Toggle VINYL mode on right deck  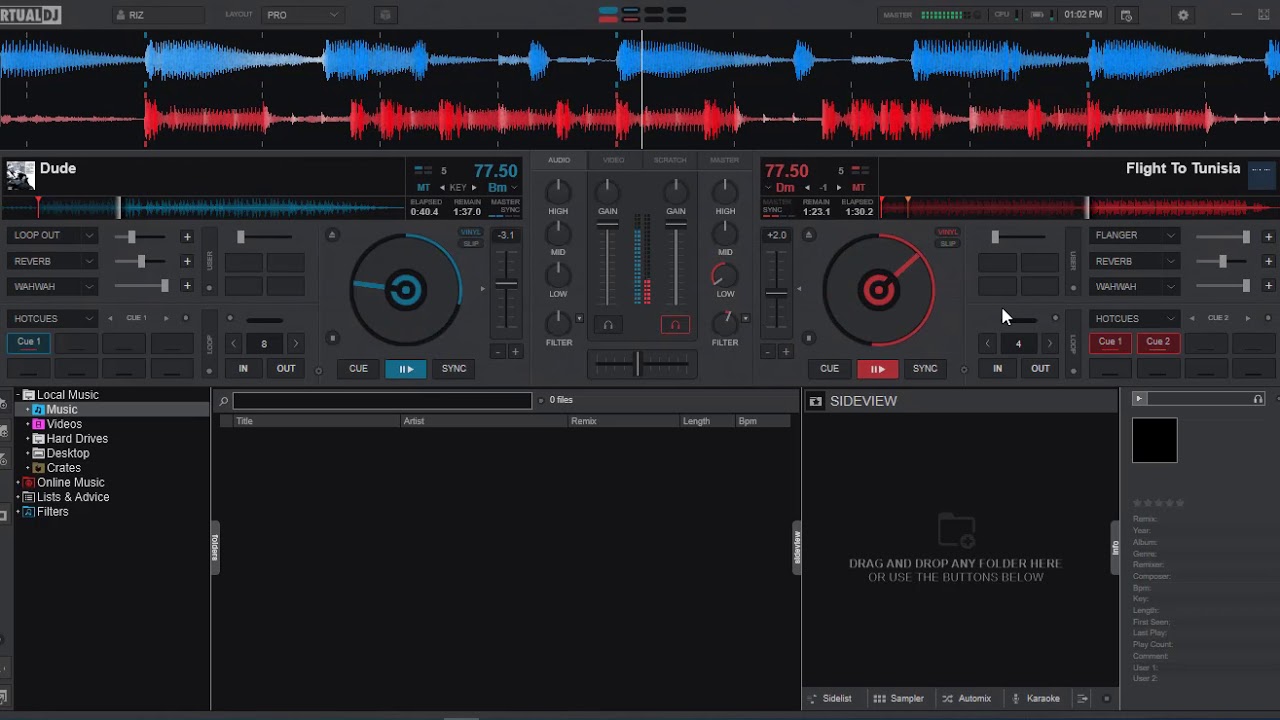[x=946, y=232]
